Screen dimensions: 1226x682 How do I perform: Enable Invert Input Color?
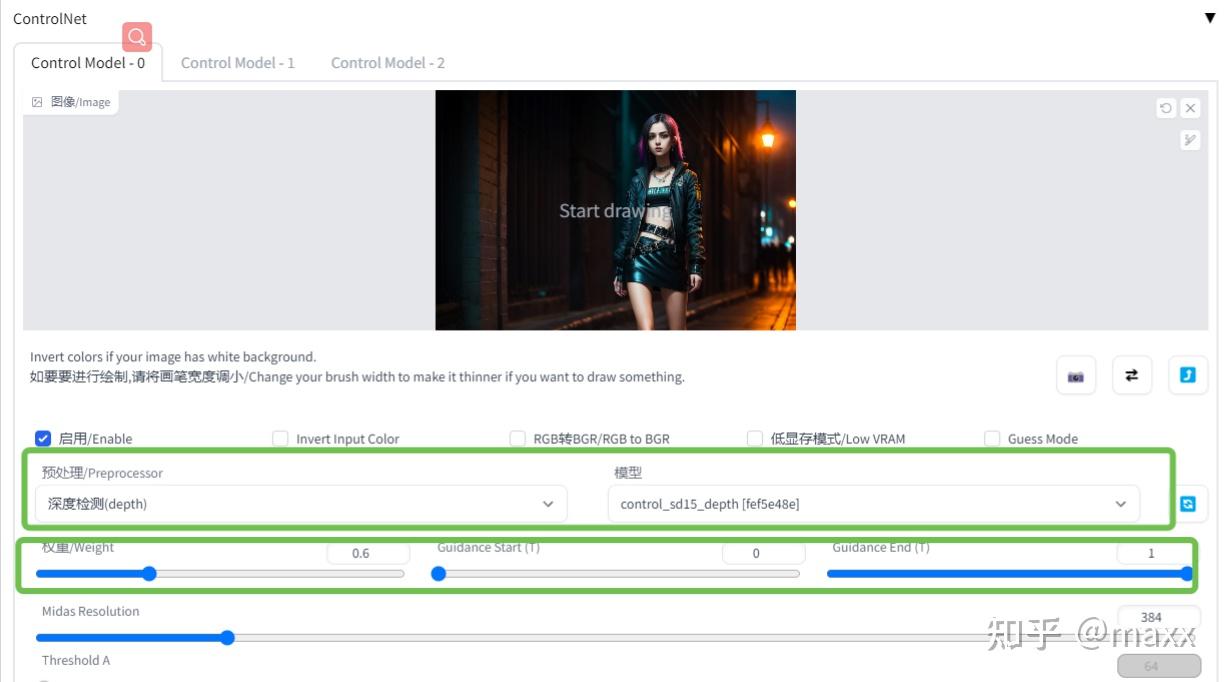tap(281, 438)
